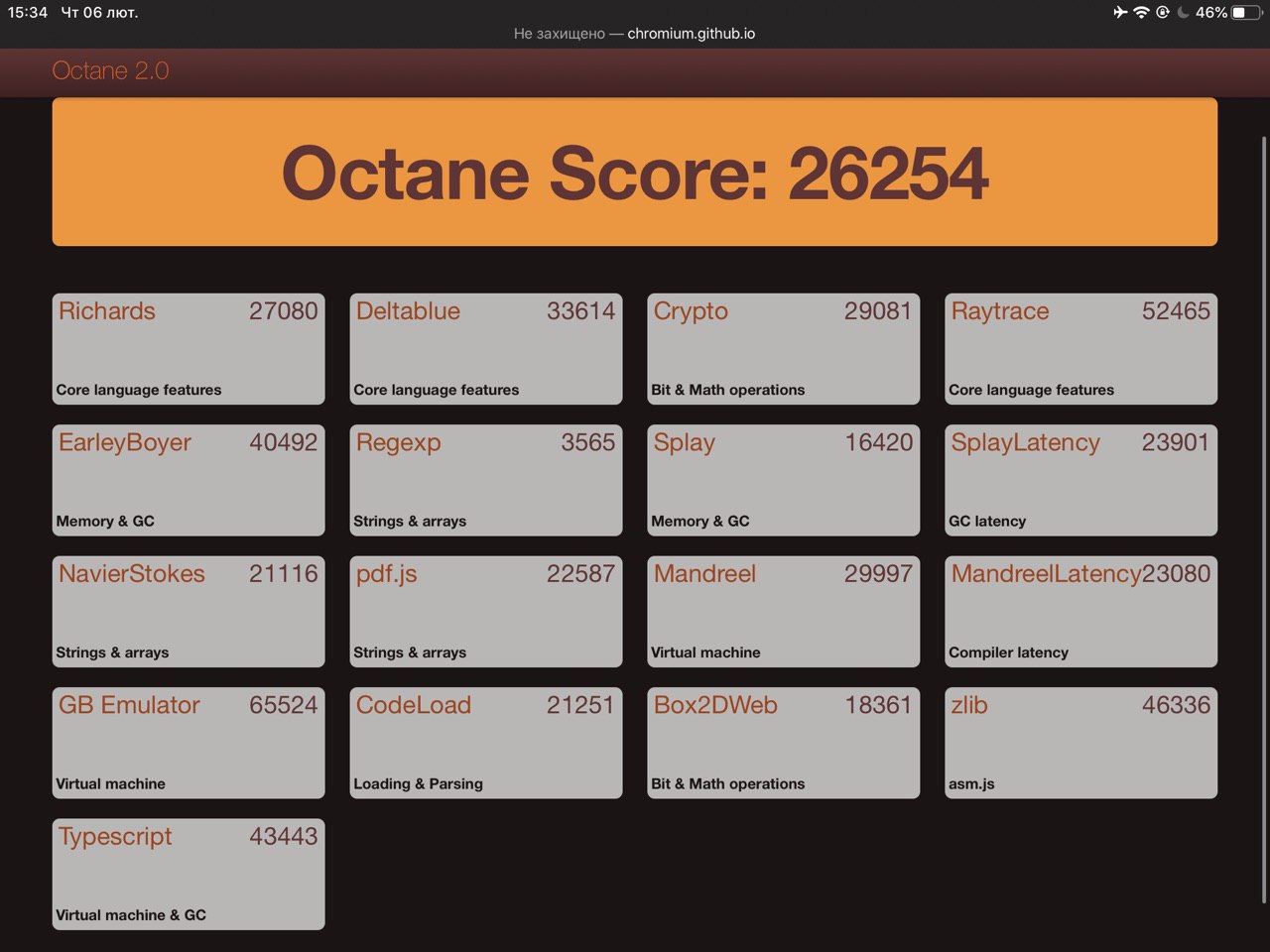This screenshot has height=952, width=1270.
Task: Tap the chromium.github.io address bar
Action: pyautogui.click(x=635, y=34)
